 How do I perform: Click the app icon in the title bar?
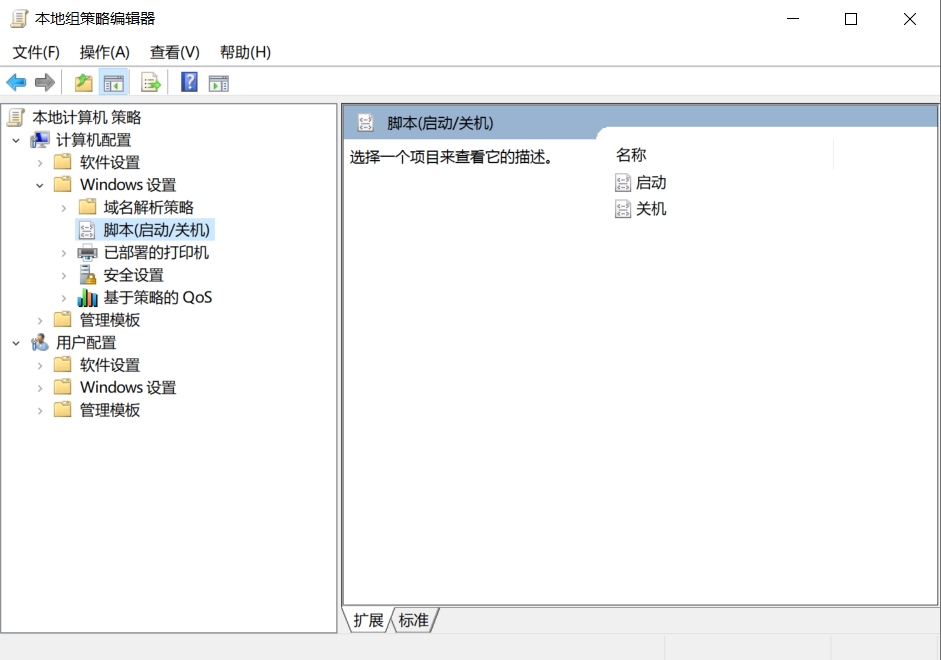click(x=19, y=19)
